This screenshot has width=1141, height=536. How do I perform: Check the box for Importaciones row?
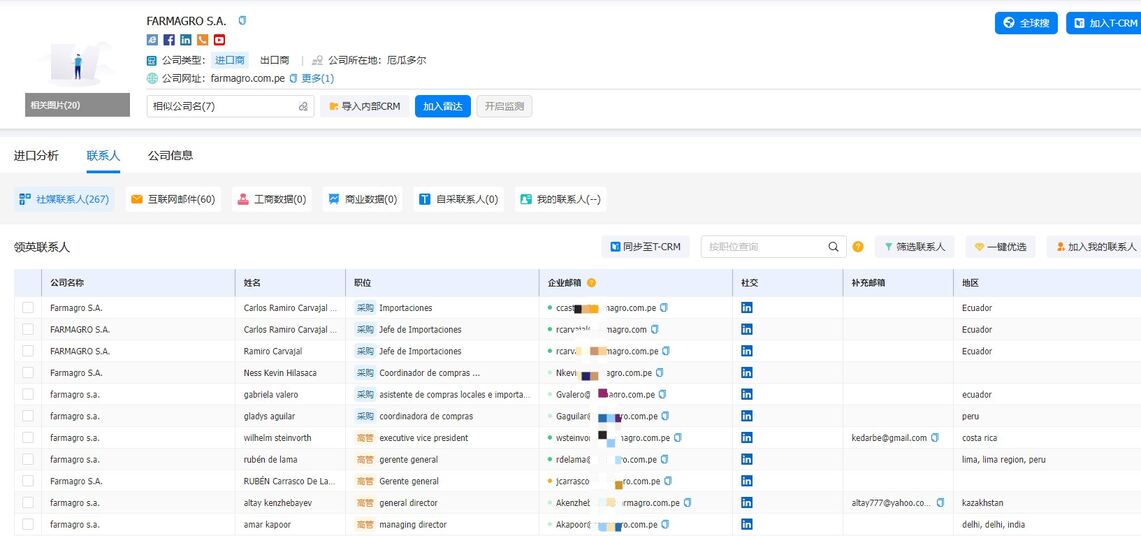[x=28, y=308]
